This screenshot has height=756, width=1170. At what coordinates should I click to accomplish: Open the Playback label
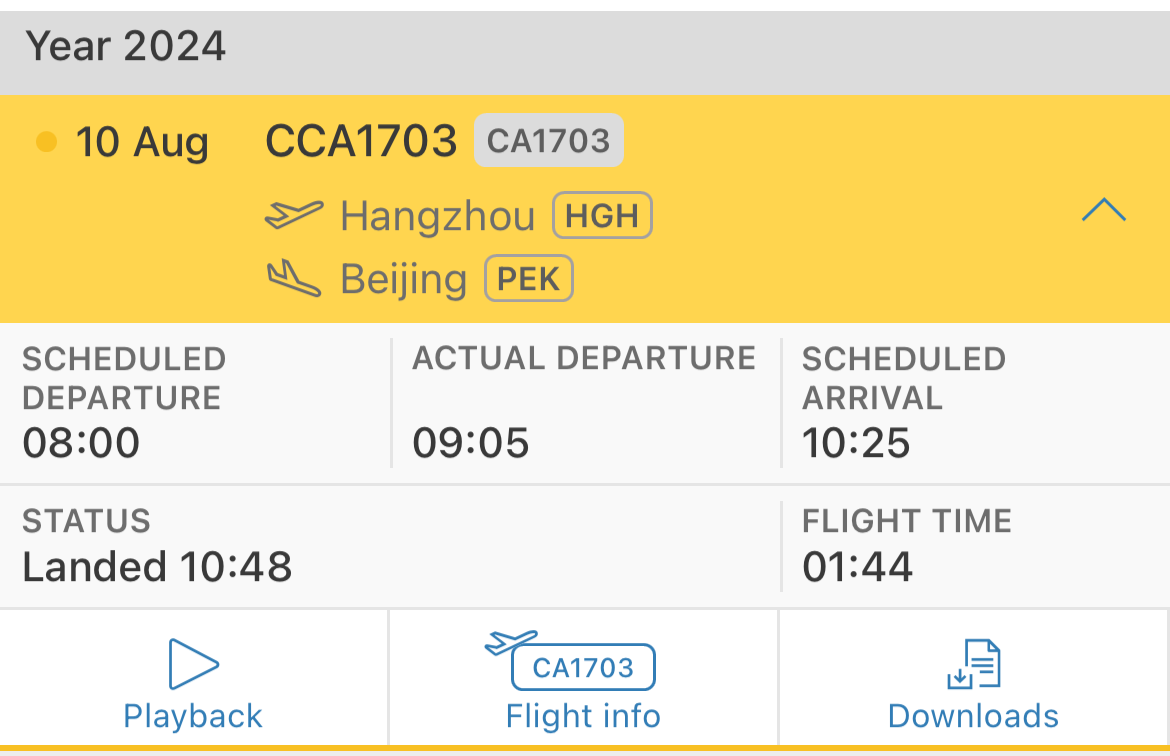click(x=193, y=716)
